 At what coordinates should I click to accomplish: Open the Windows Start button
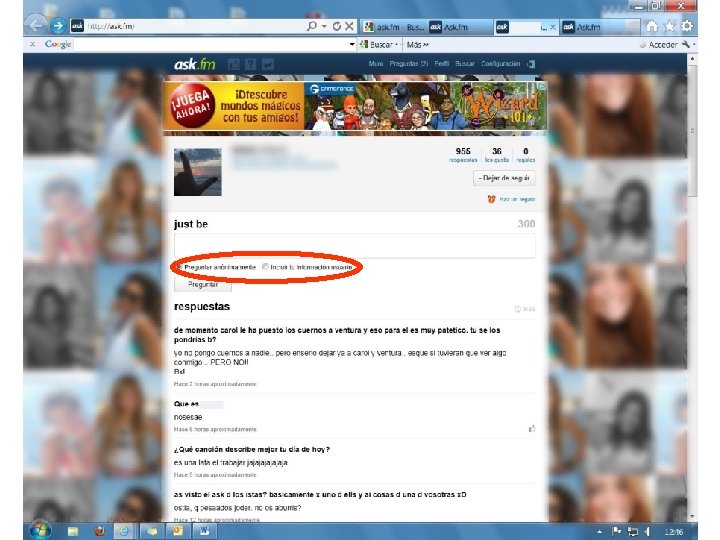[x=40, y=531]
